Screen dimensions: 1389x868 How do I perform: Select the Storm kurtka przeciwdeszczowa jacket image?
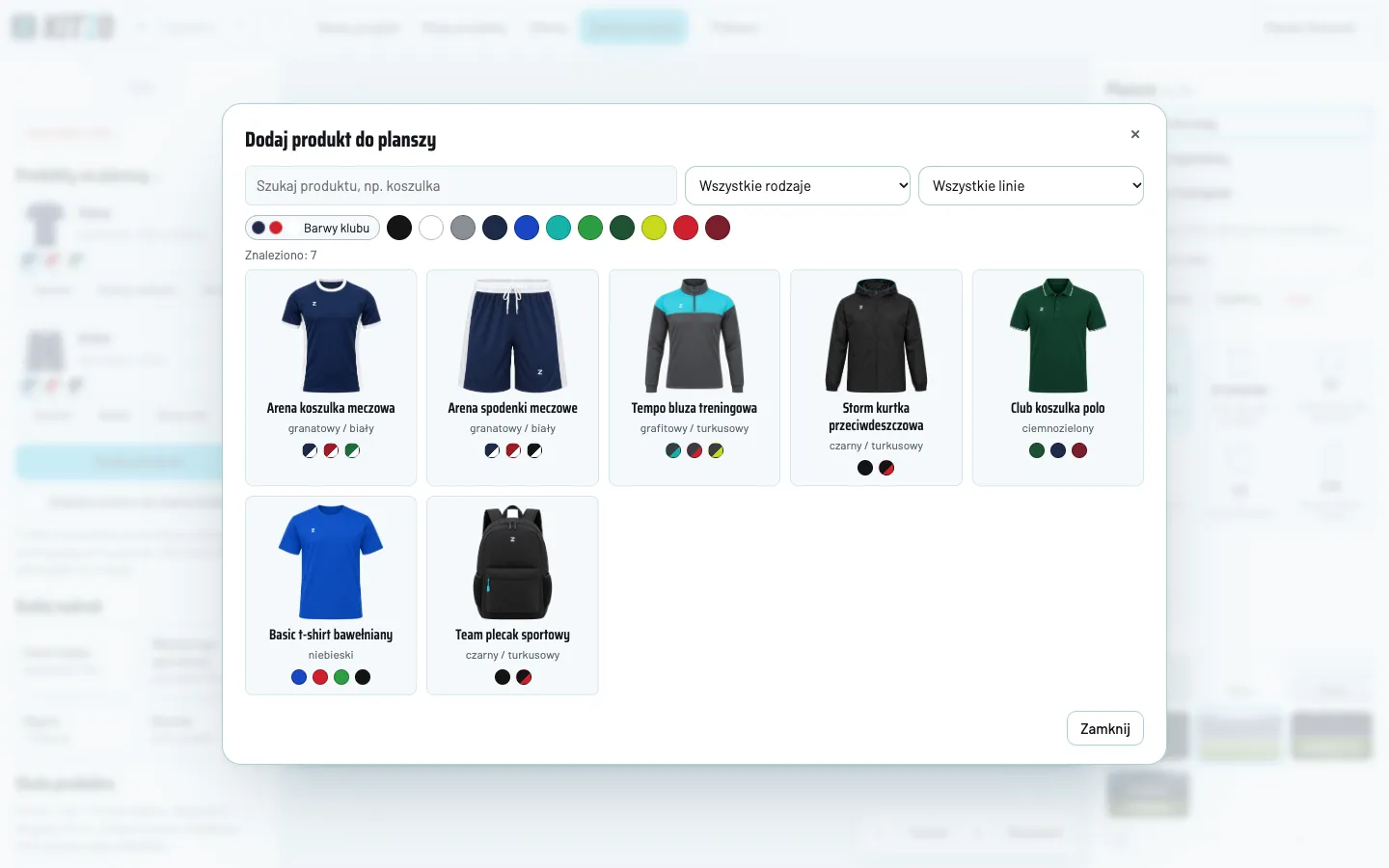[876, 336]
